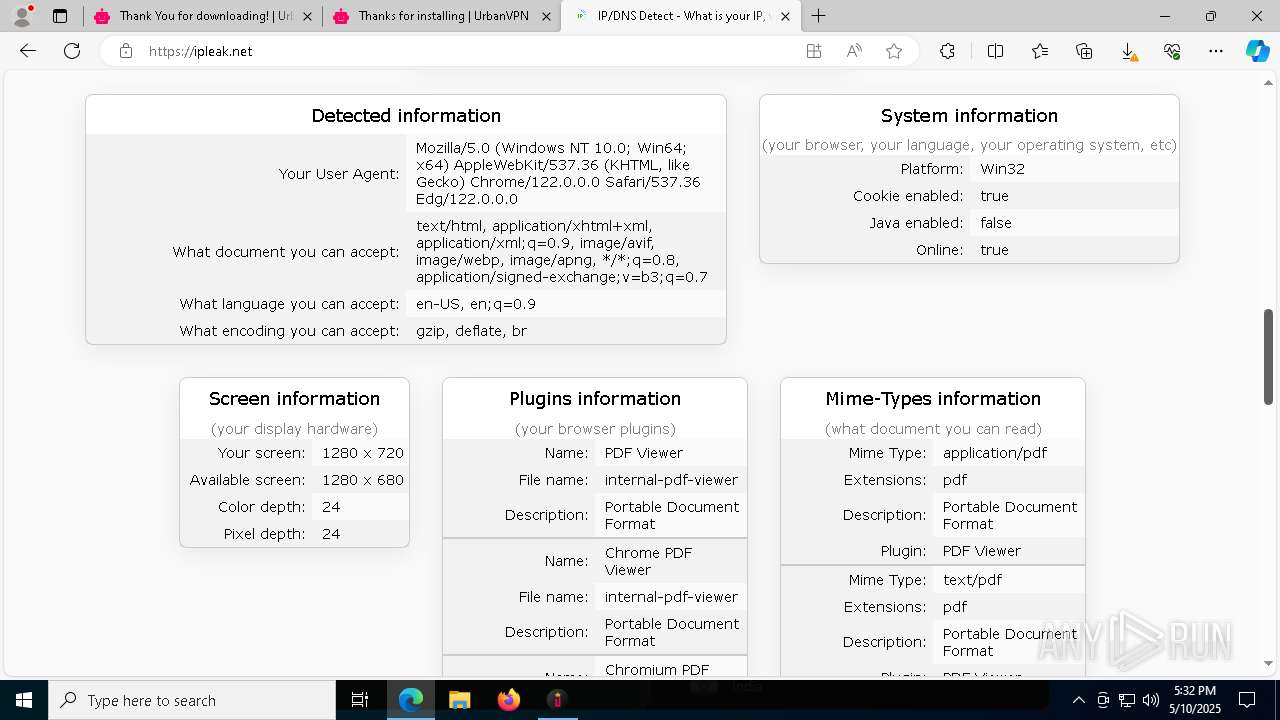
Task: Click the User Agent string value
Action: [x=558, y=173]
